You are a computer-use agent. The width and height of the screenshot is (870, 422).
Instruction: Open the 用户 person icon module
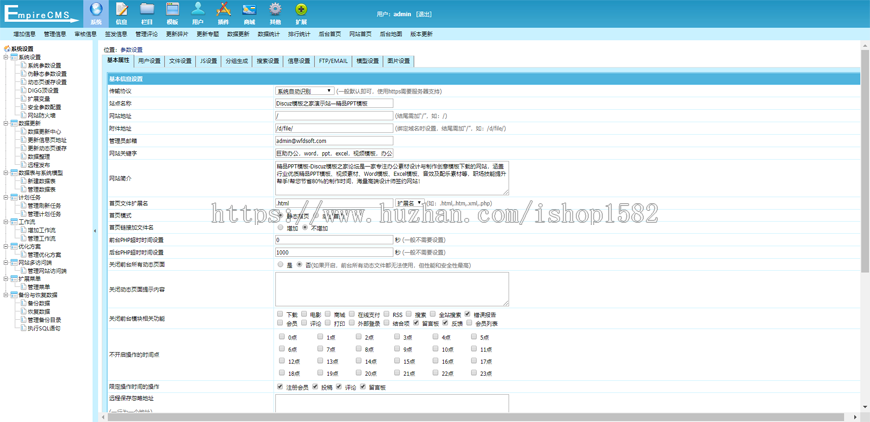click(x=198, y=13)
